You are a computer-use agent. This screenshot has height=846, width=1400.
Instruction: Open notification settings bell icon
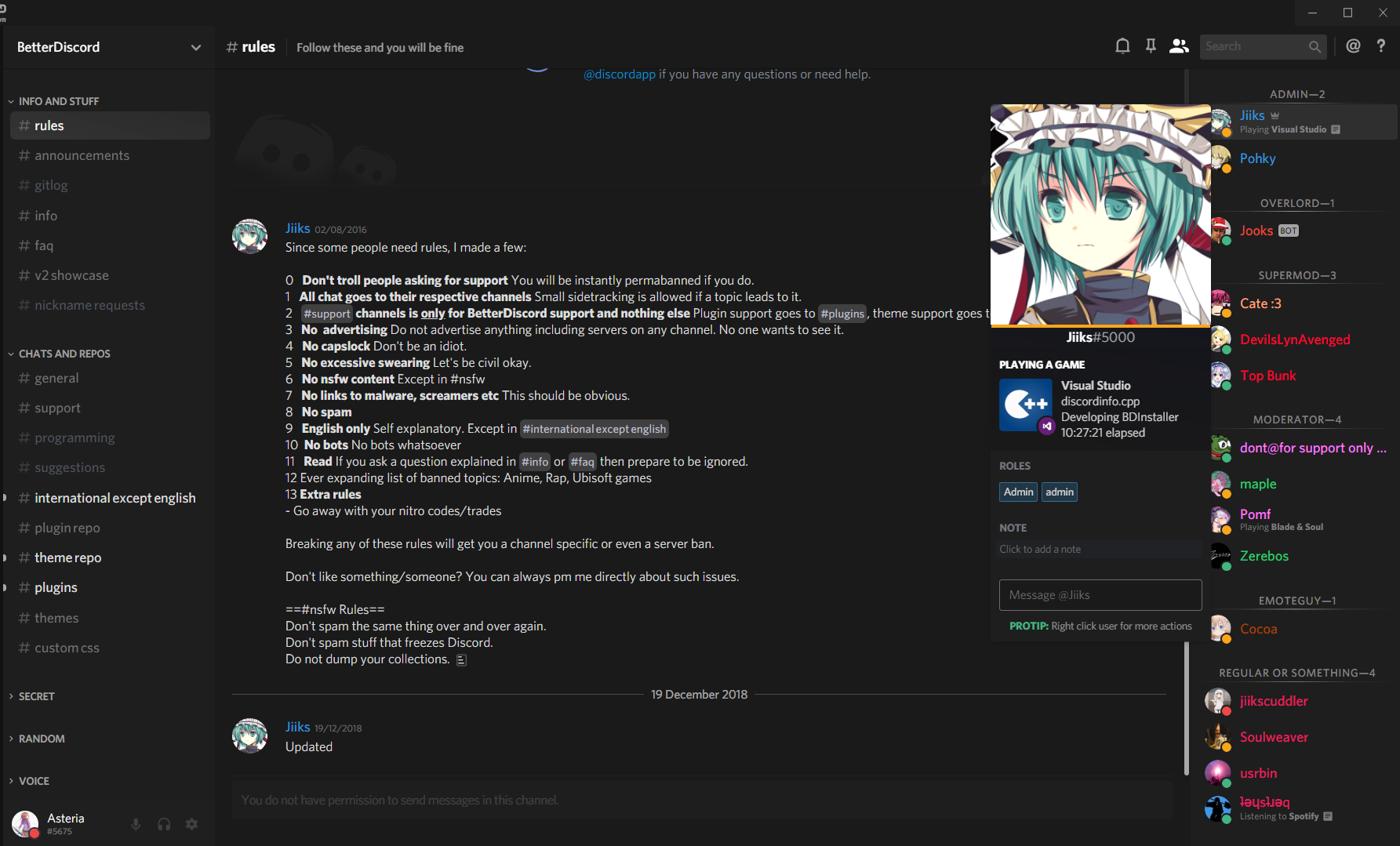click(x=1122, y=47)
